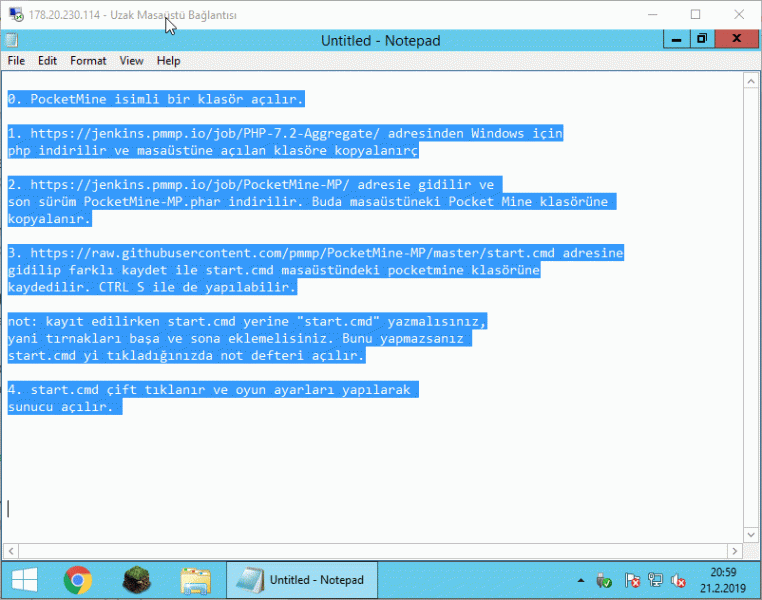Click vertical scrollbar up arrow
The image size is (762, 600).
click(751, 82)
